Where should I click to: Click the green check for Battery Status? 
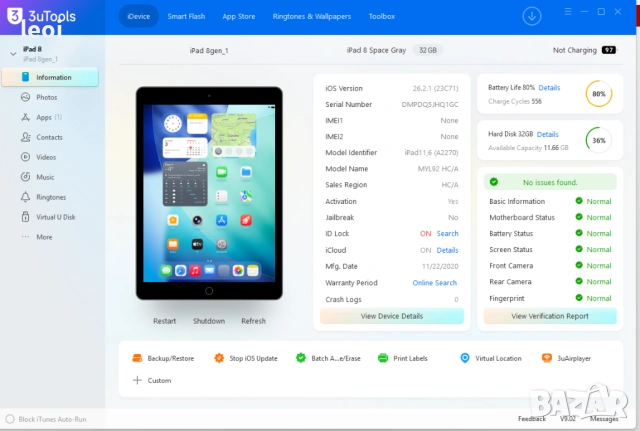point(579,233)
